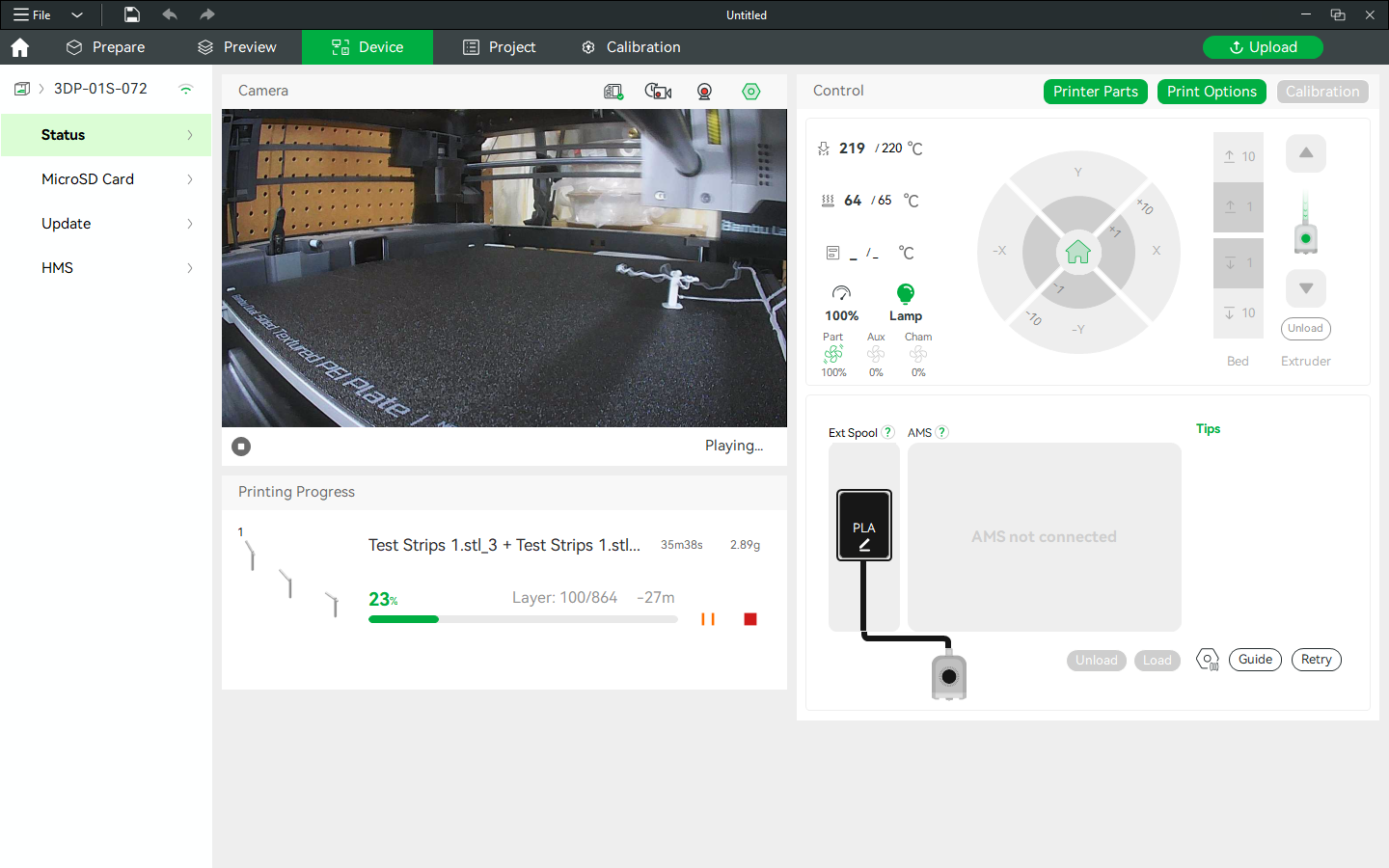Undo the last action arrow
1389x868 pixels.
pyautogui.click(x=170, y=14)
